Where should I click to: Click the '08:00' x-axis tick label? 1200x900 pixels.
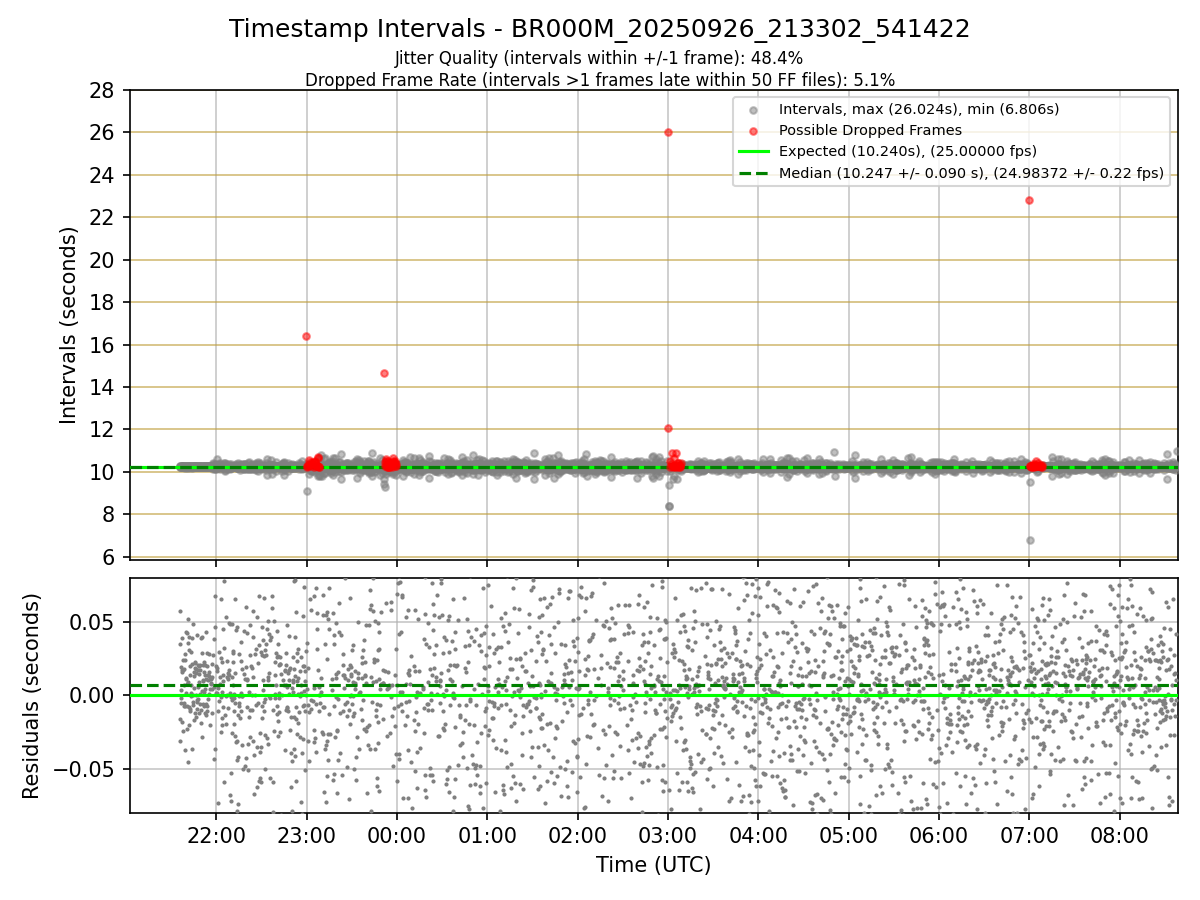[1119, 835]
